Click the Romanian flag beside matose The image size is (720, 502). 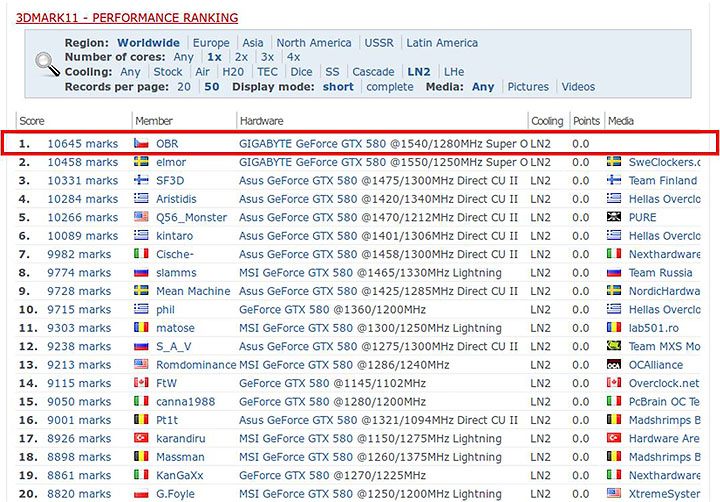pos(141,327)
